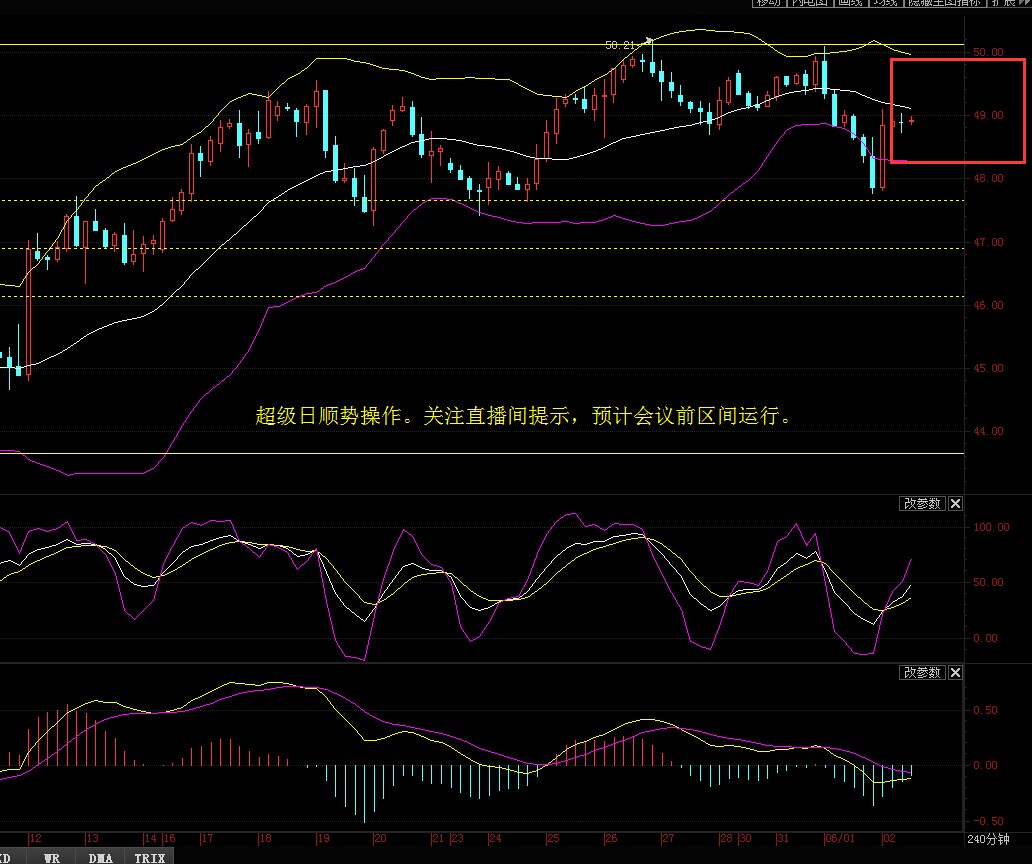Click the red rectangle annotation box

pyautogui.click(x=958, y=61)
